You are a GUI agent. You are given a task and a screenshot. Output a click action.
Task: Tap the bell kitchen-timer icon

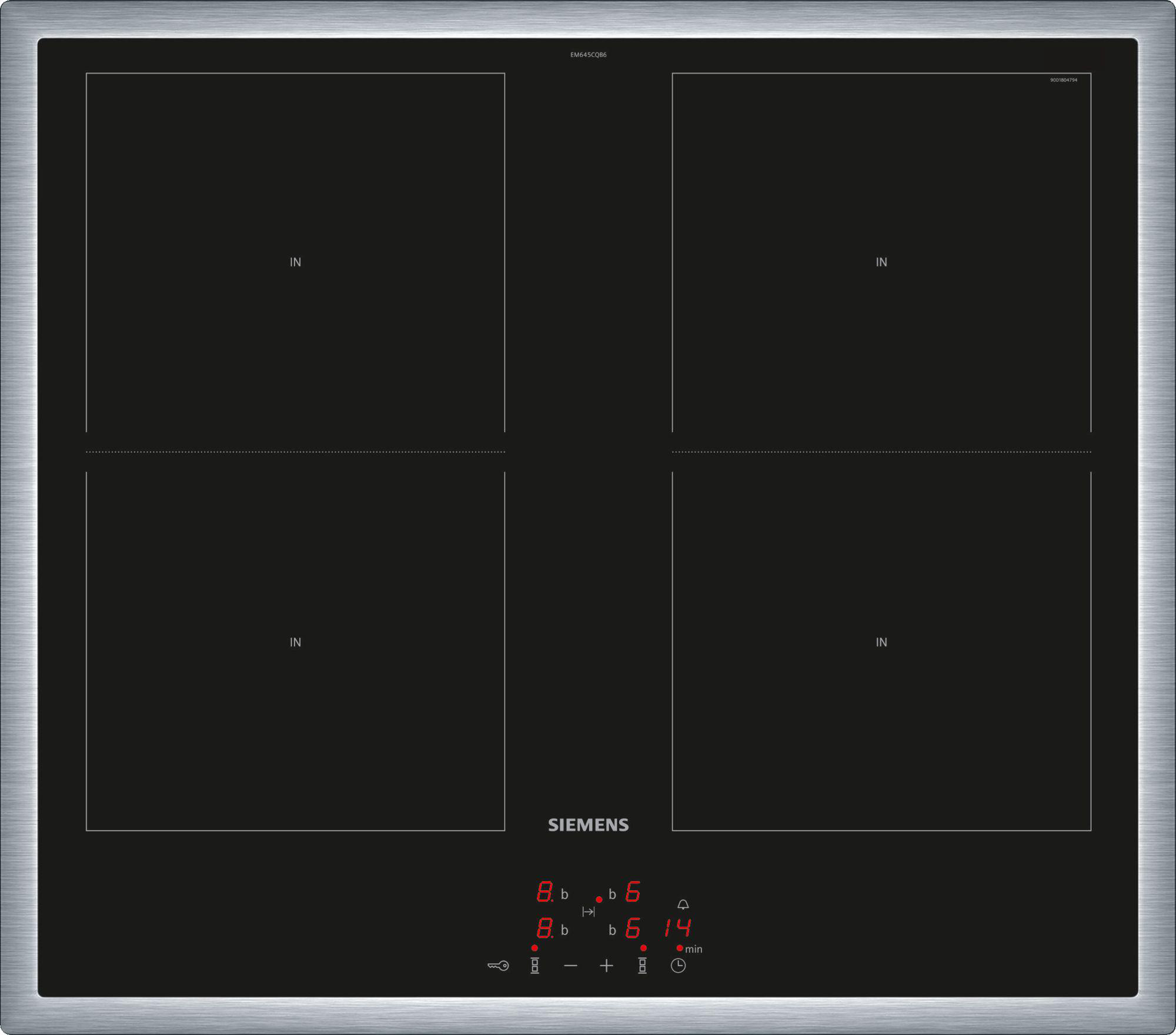click(x=683, y=904)
